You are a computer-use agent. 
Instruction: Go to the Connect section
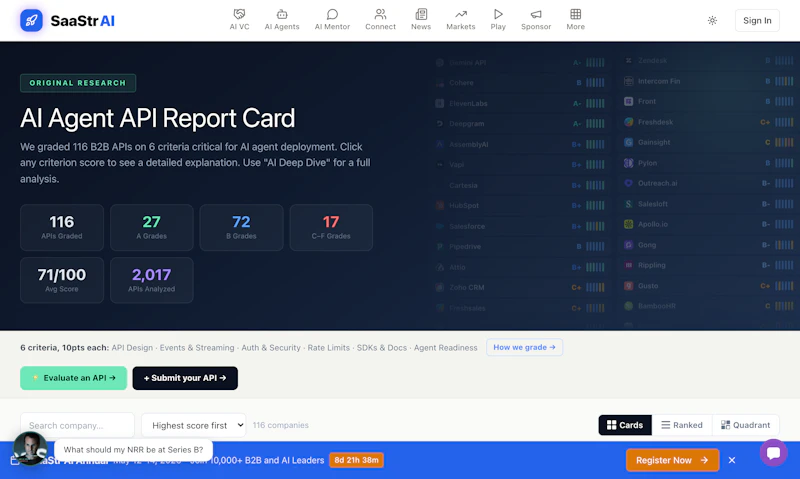click(380, 20)
